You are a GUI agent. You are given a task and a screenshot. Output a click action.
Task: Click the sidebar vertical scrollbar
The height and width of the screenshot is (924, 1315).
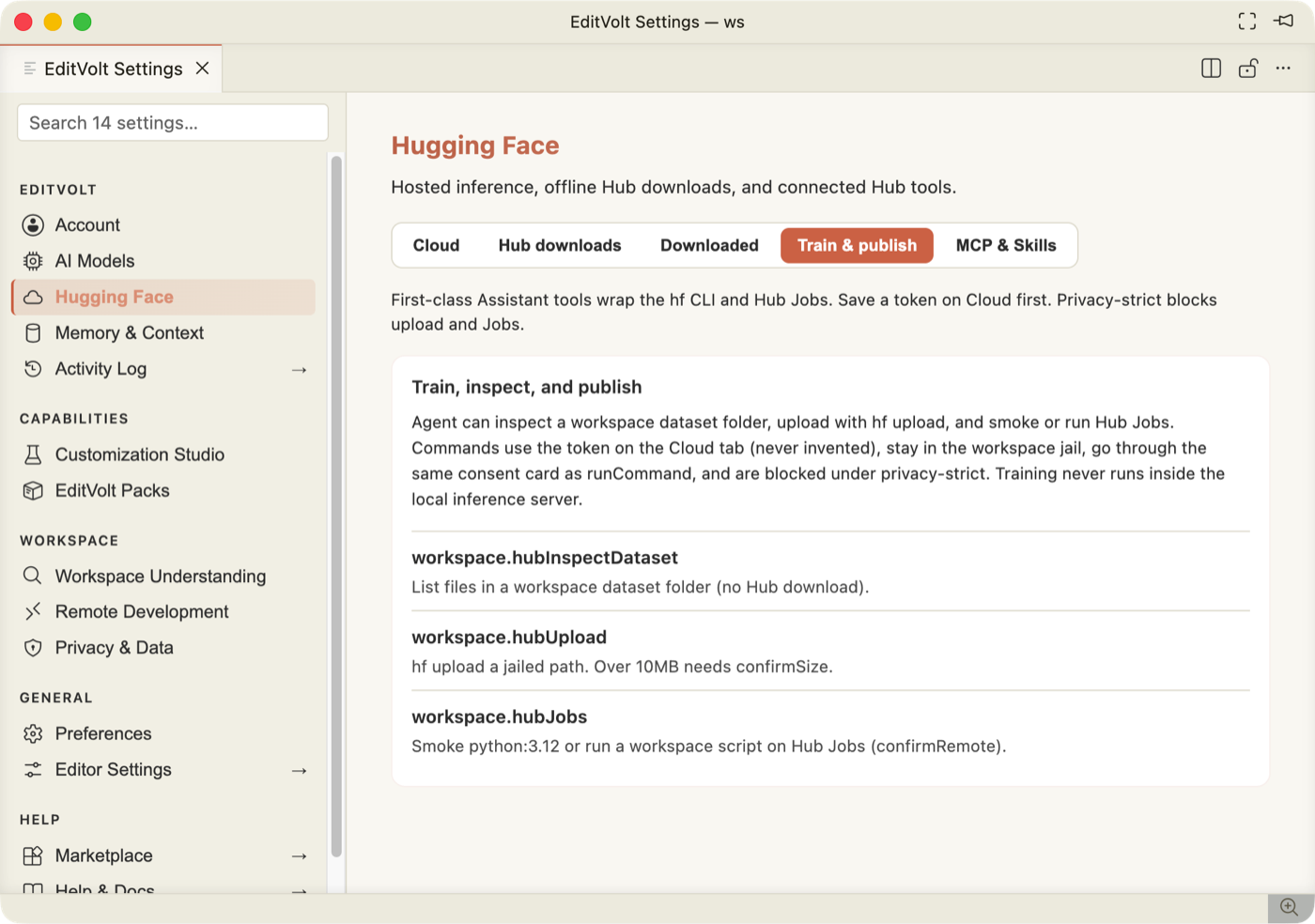[336, 507]
